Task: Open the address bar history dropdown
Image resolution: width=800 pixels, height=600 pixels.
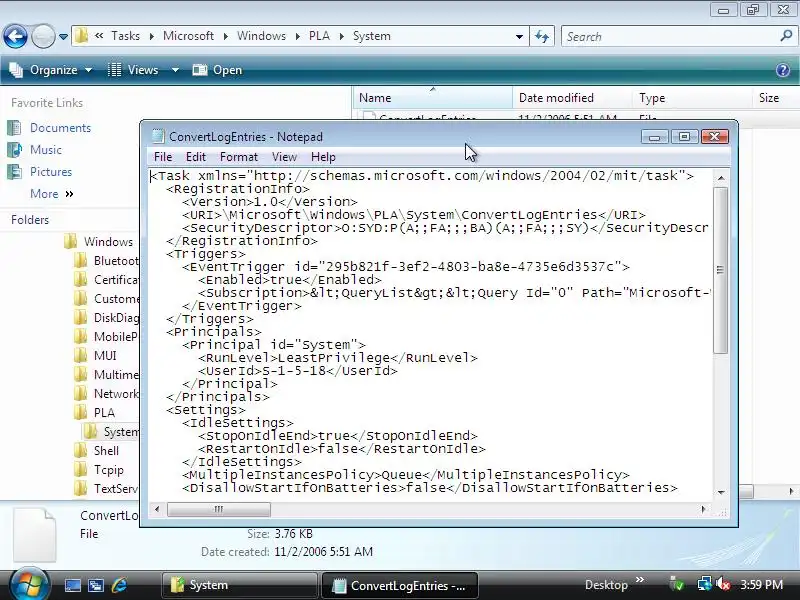Action: 519,37
